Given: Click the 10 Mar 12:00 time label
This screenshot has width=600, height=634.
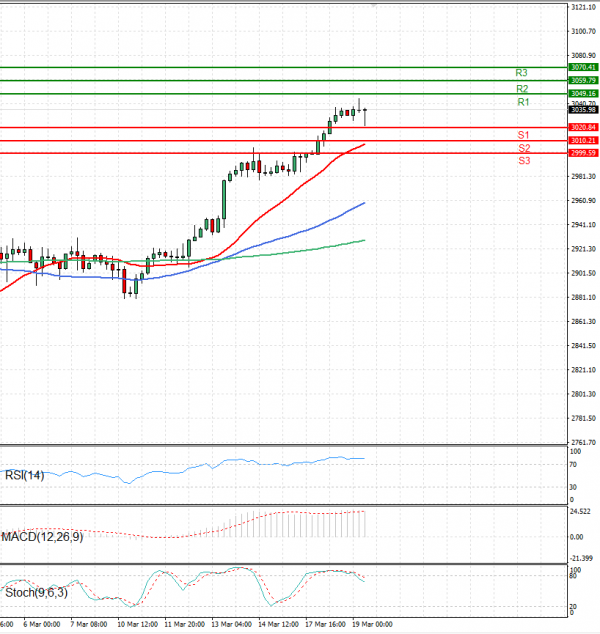Looking at the screenshot, I should tap(137, 624).
